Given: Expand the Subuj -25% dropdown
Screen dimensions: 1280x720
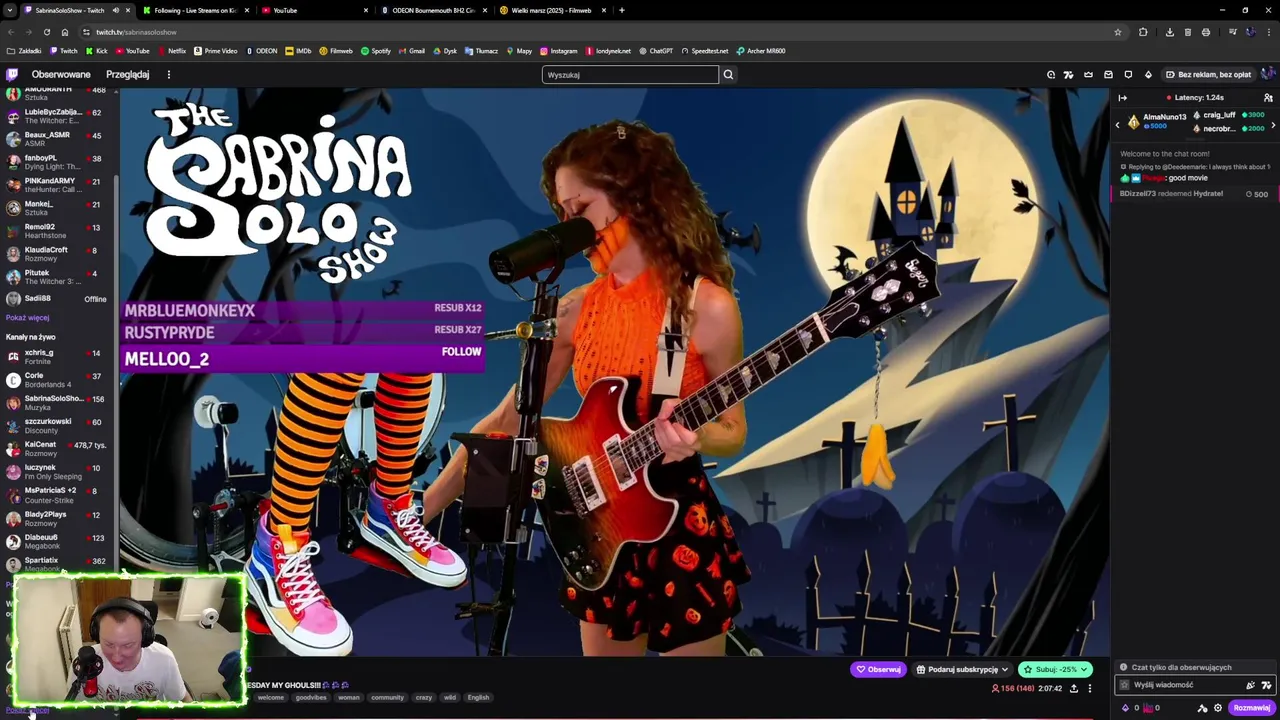Looking at the screenshot, I should click(x=1085, y=669).
